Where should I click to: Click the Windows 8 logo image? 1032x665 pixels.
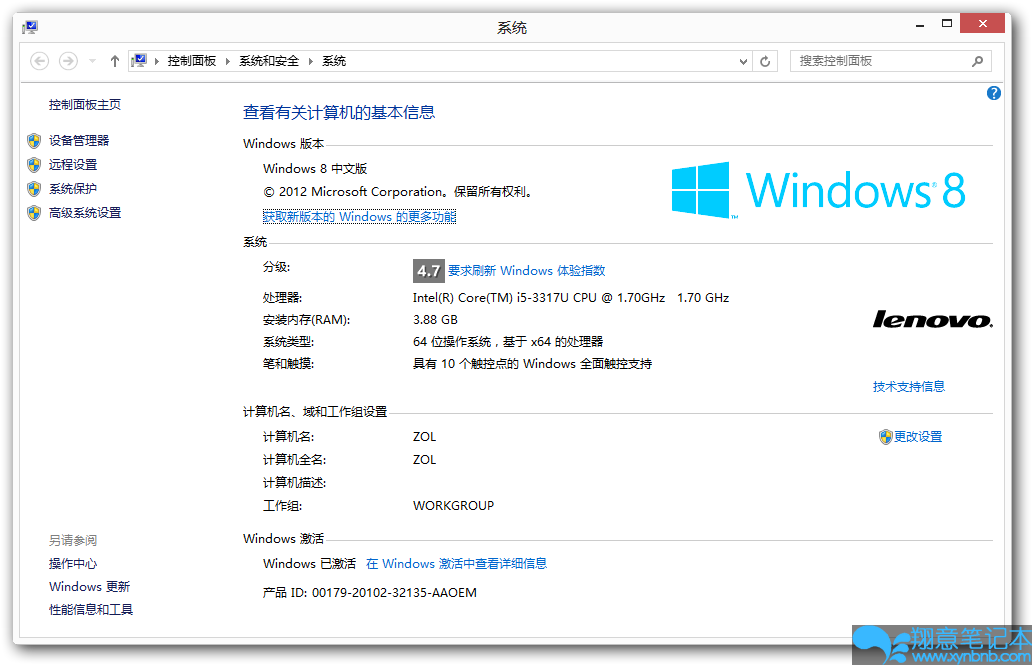818,190
